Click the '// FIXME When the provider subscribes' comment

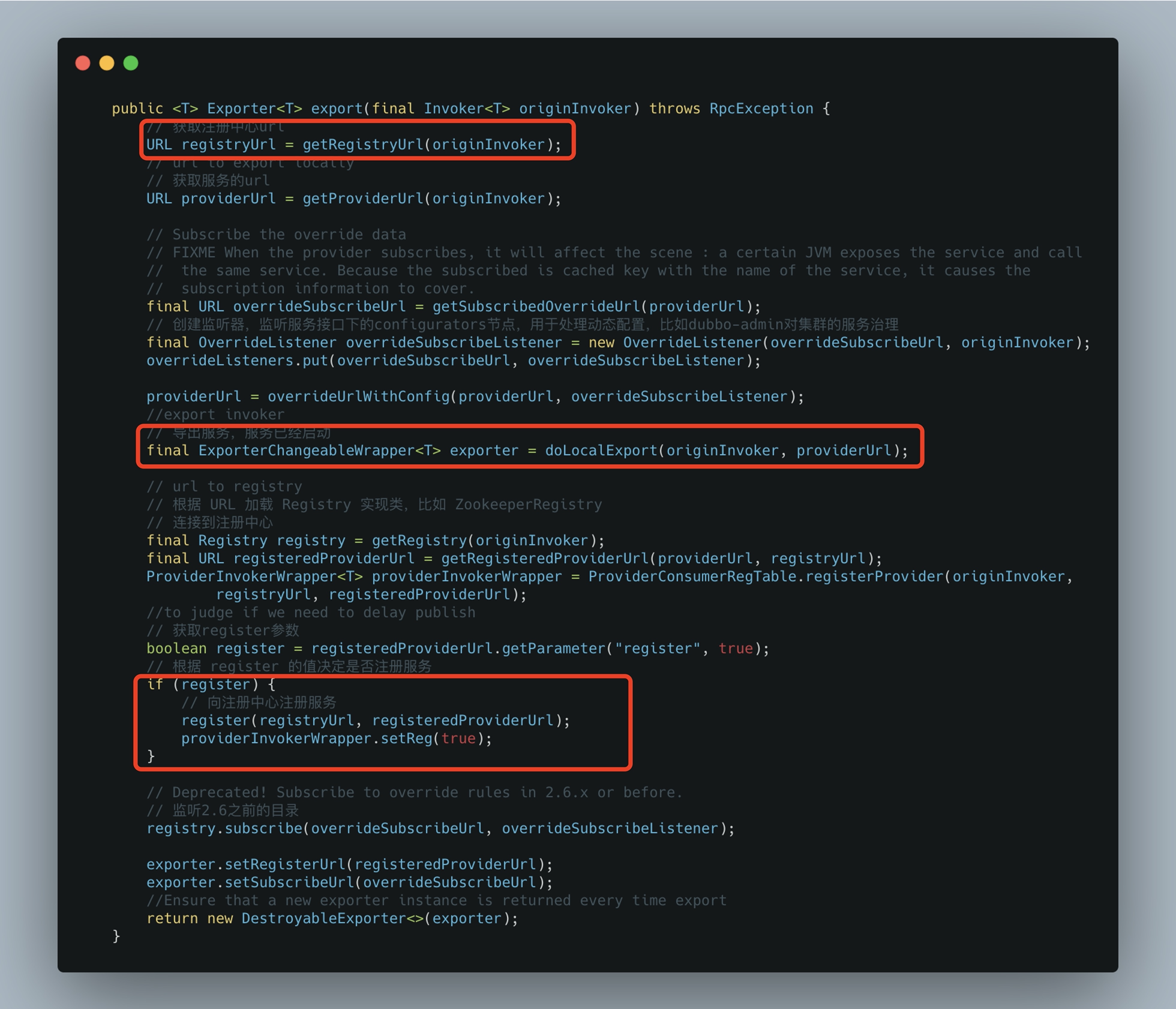point(614,253)
